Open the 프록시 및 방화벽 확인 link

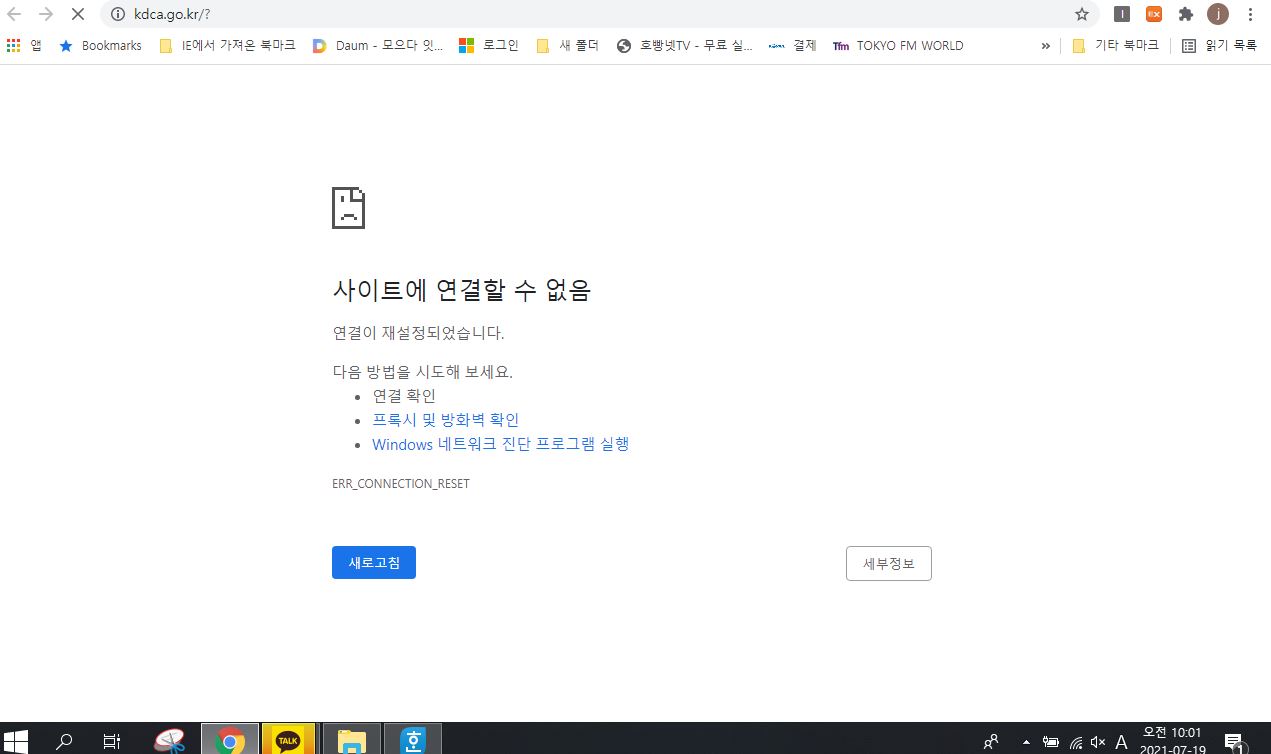[445, 420]
